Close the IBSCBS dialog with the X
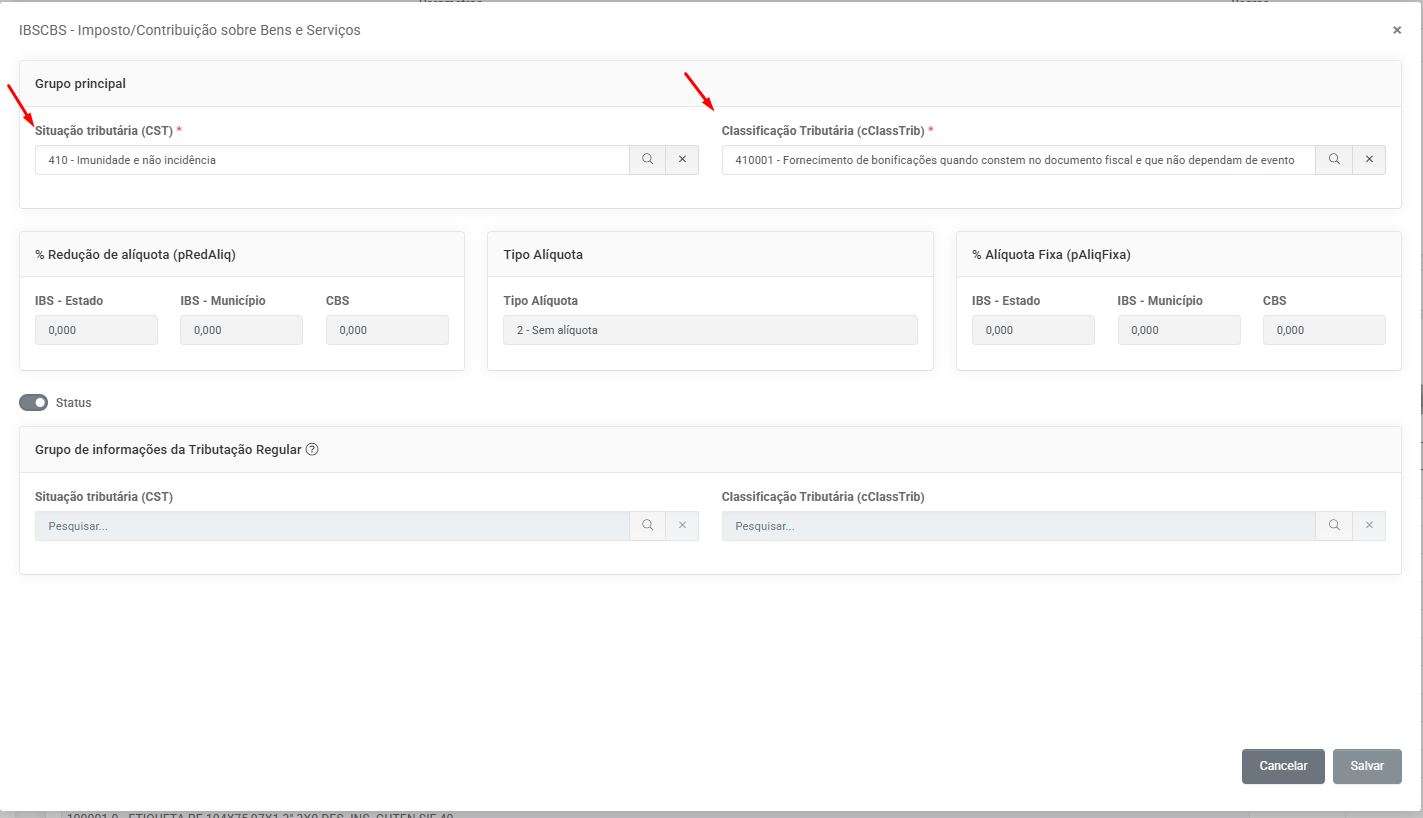Image resolution: width=1423 pixels, height=818 pixels. [x=1397, y=31]
